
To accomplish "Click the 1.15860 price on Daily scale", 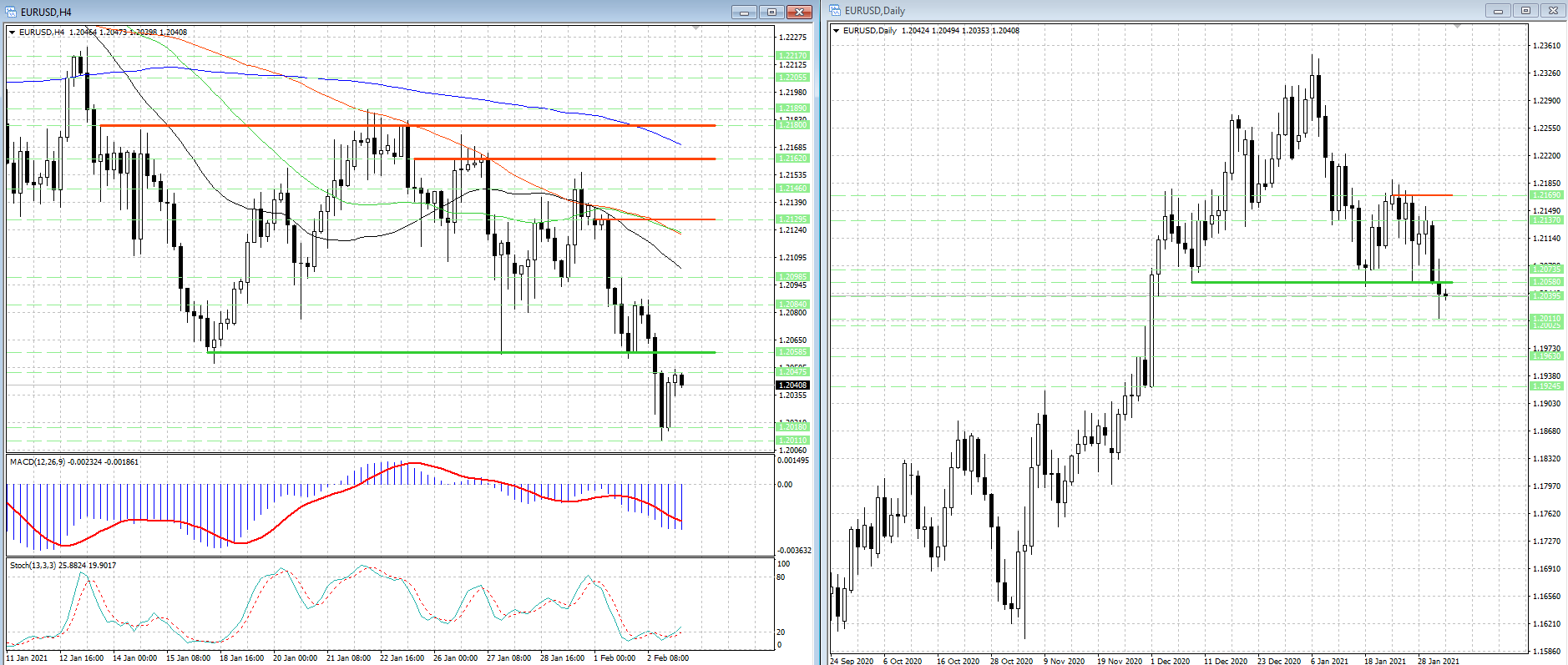I will (1547, 652).
